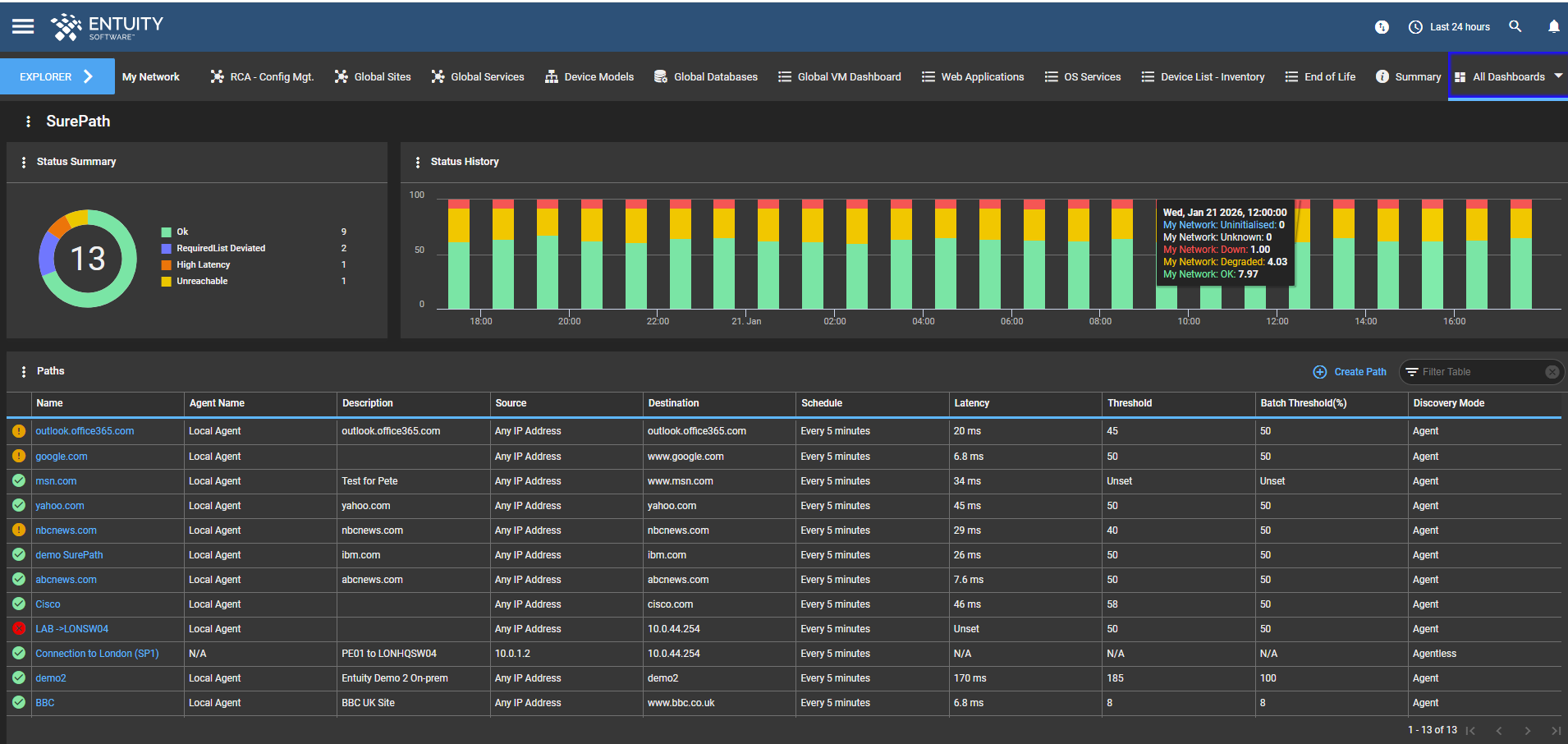Screen dimensions: 1568x744
Task: Open the hamburger main menu
Action: click(x=23, y=26)
